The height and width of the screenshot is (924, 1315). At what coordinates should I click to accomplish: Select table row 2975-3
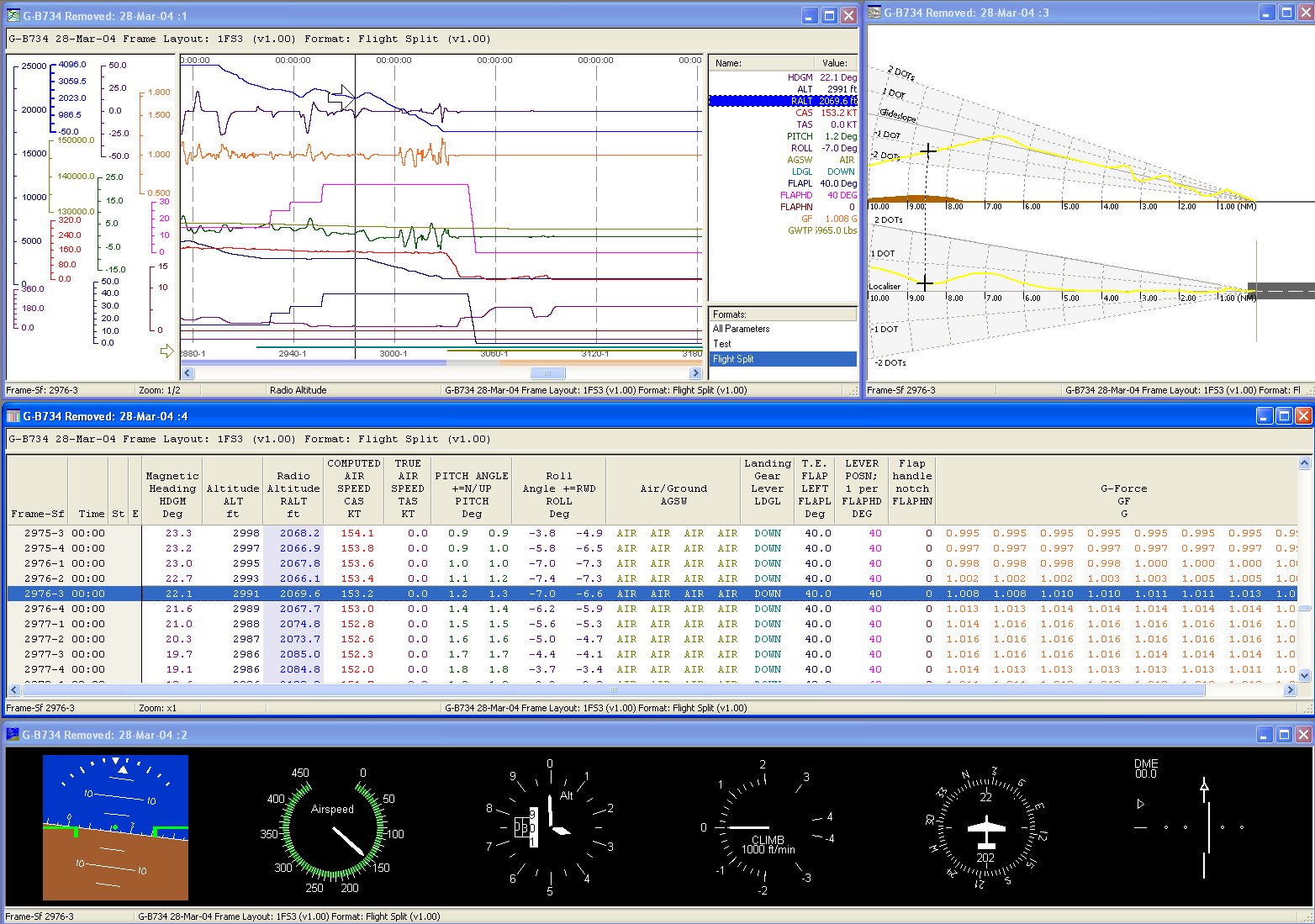(x=652, y=533)
